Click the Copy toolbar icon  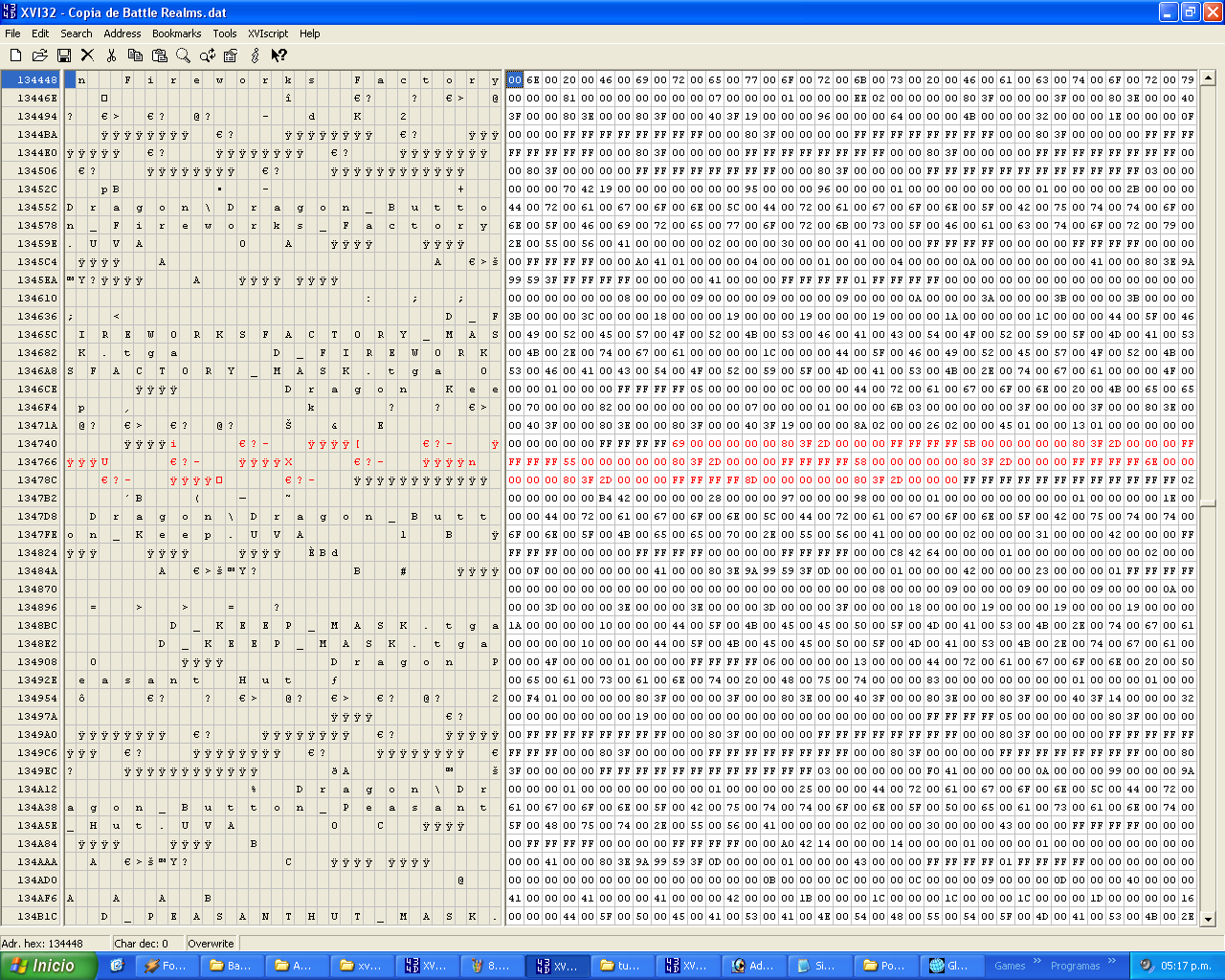(135, 56)
